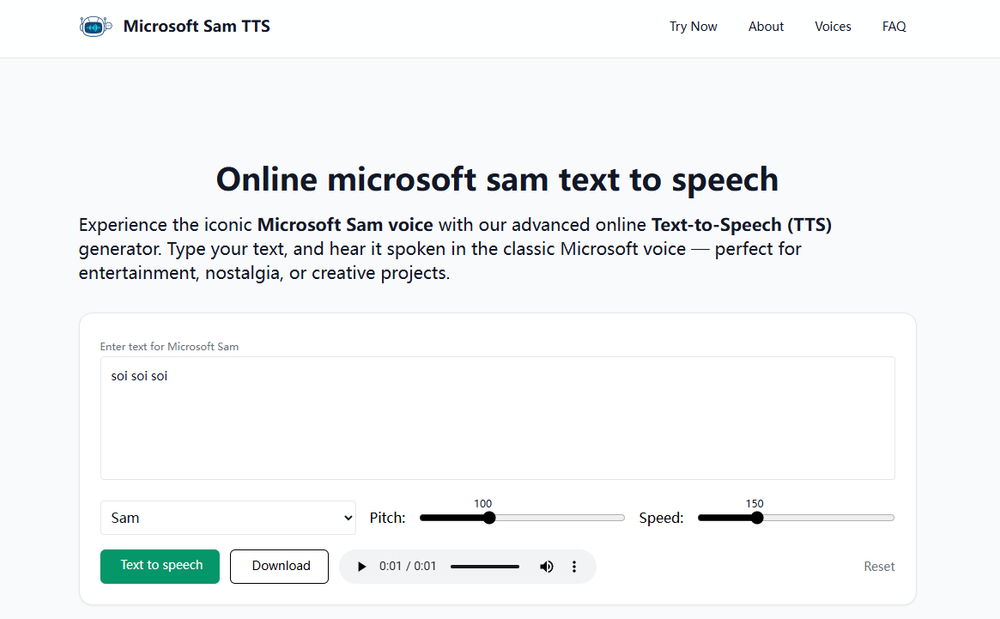Play the generated audio
The height and width of the screenshot is (619, 1000).
tap(362, 566)
